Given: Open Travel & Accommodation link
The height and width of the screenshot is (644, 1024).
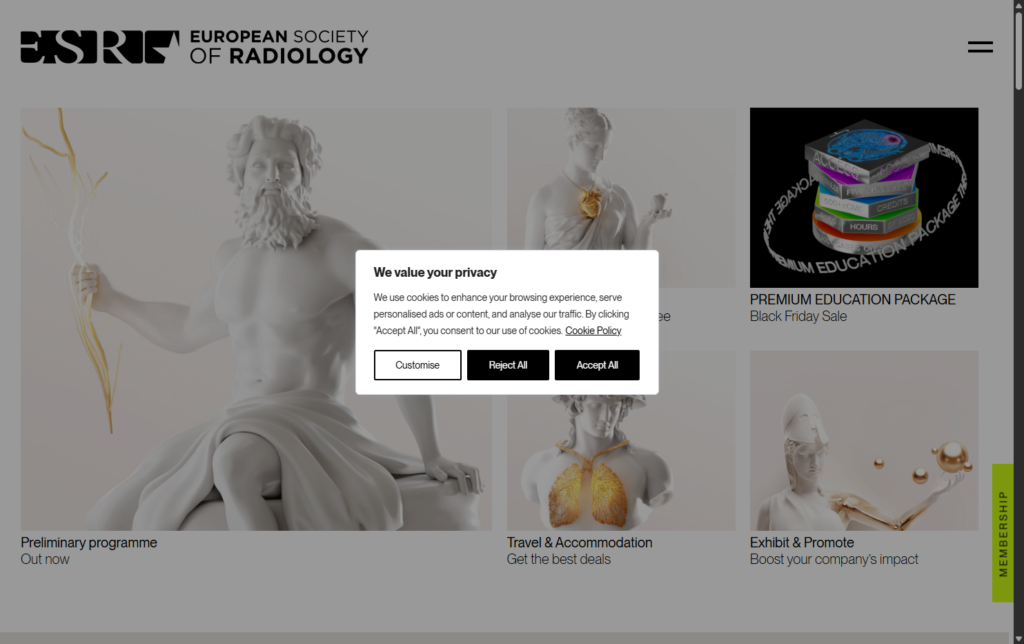Looking at the screenshot, I should [579, 543].
